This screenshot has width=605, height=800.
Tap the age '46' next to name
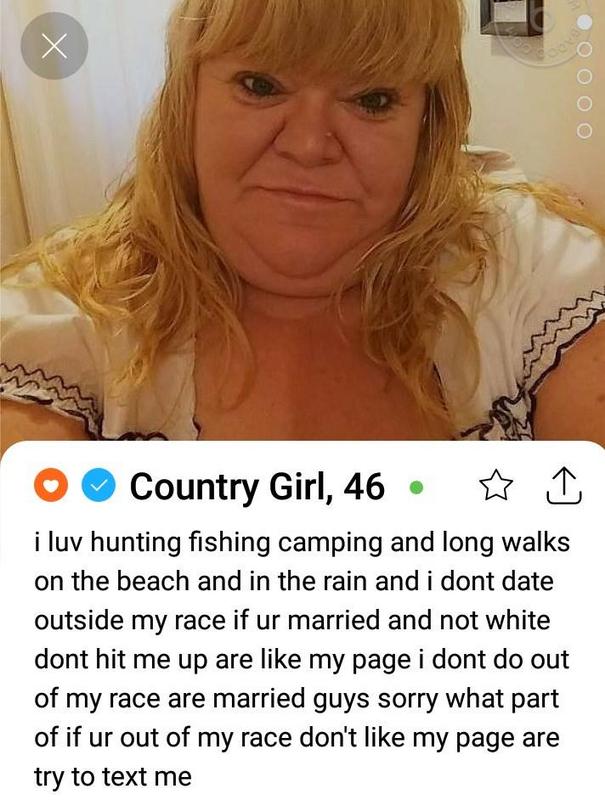coord(364,486)
